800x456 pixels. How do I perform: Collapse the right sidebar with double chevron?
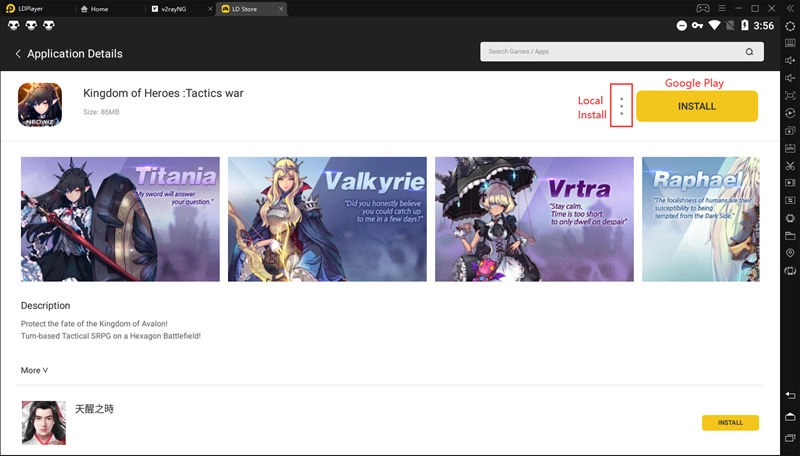pos(790,8)
